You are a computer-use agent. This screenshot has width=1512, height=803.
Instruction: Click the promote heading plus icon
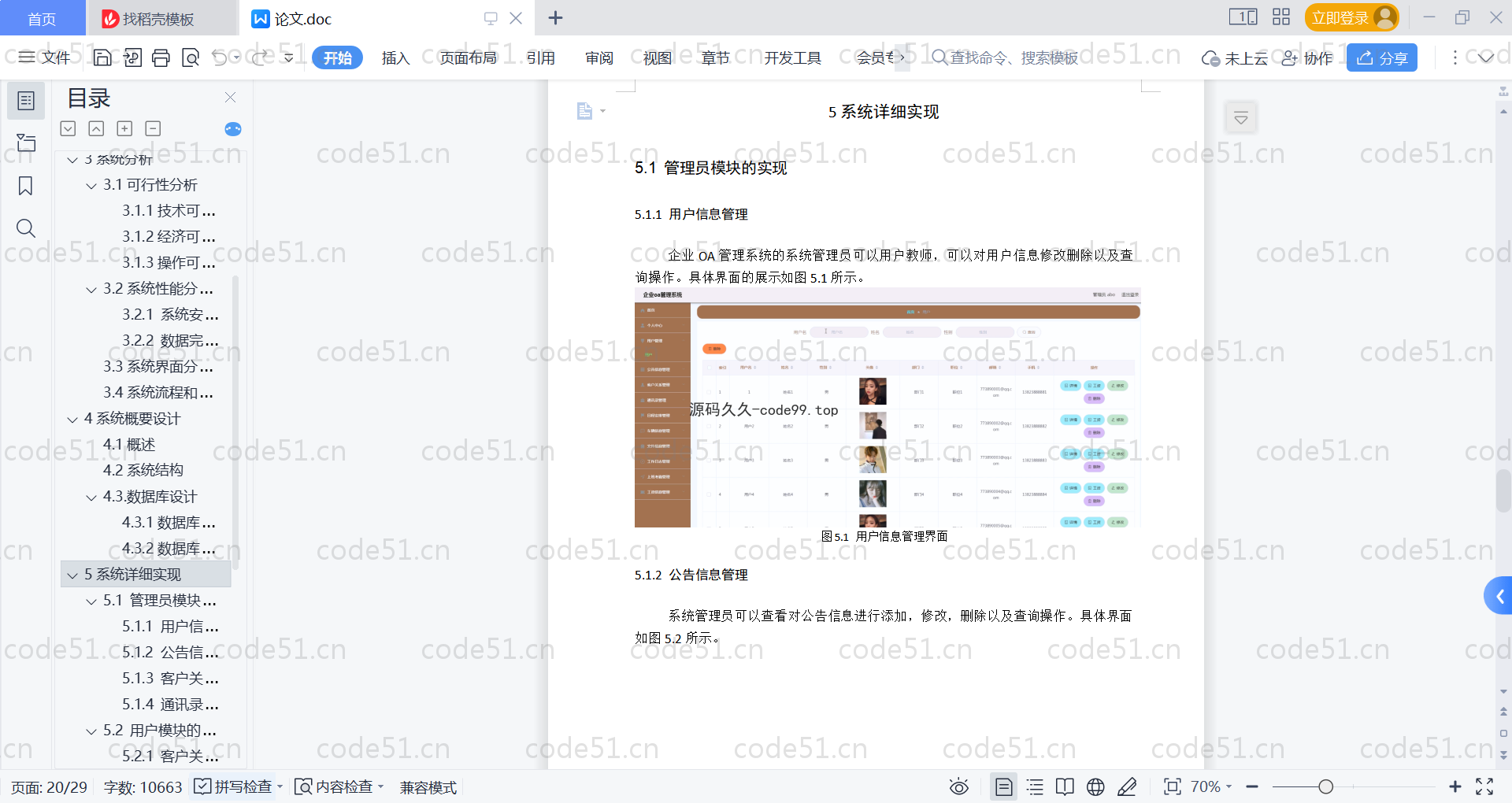(124, 128)
